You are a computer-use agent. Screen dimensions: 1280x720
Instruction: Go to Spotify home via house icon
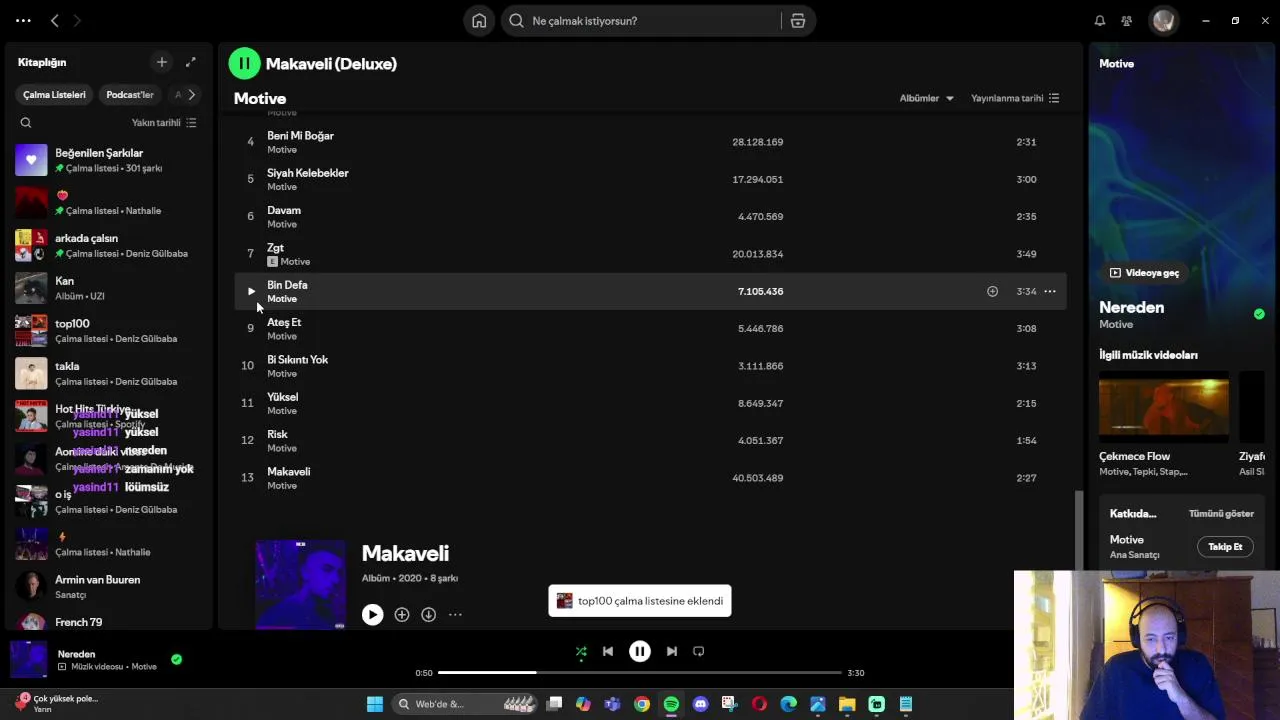pyautogui.click(x=479, y=21)
